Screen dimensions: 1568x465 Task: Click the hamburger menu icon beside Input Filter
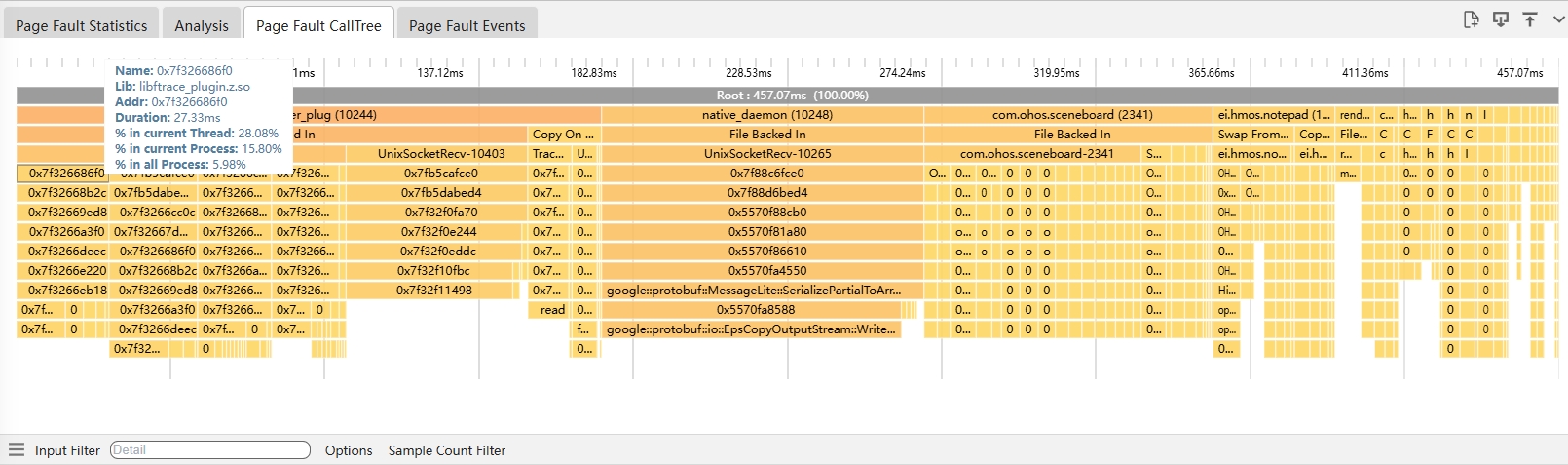click(x=17, y=449)
